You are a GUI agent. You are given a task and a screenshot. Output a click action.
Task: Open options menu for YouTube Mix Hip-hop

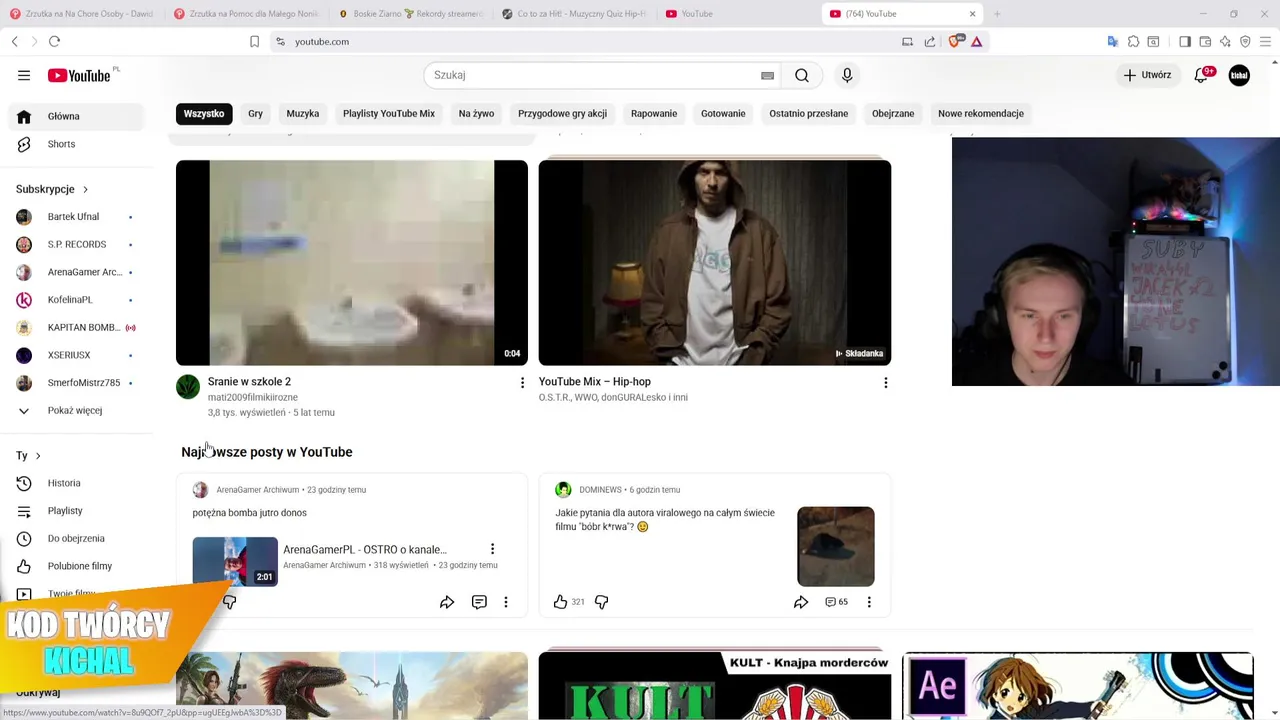[x=885, y=383]
